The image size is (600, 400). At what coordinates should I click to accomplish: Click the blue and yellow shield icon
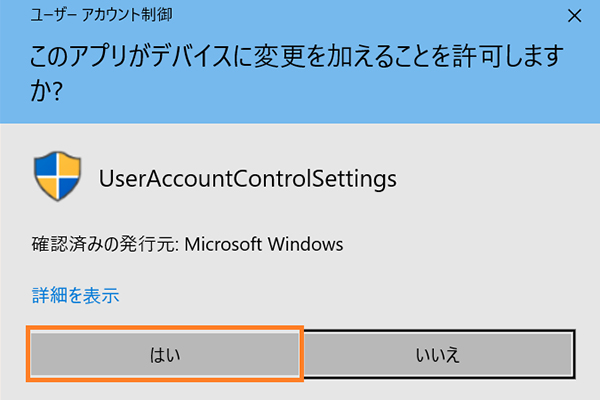(58, 178)
